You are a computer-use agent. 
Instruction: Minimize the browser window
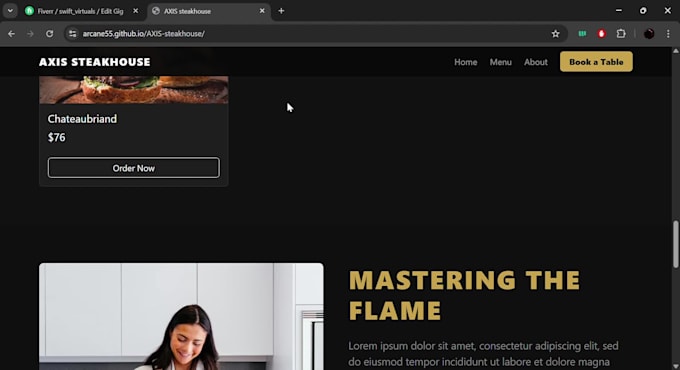pos(618,11)
